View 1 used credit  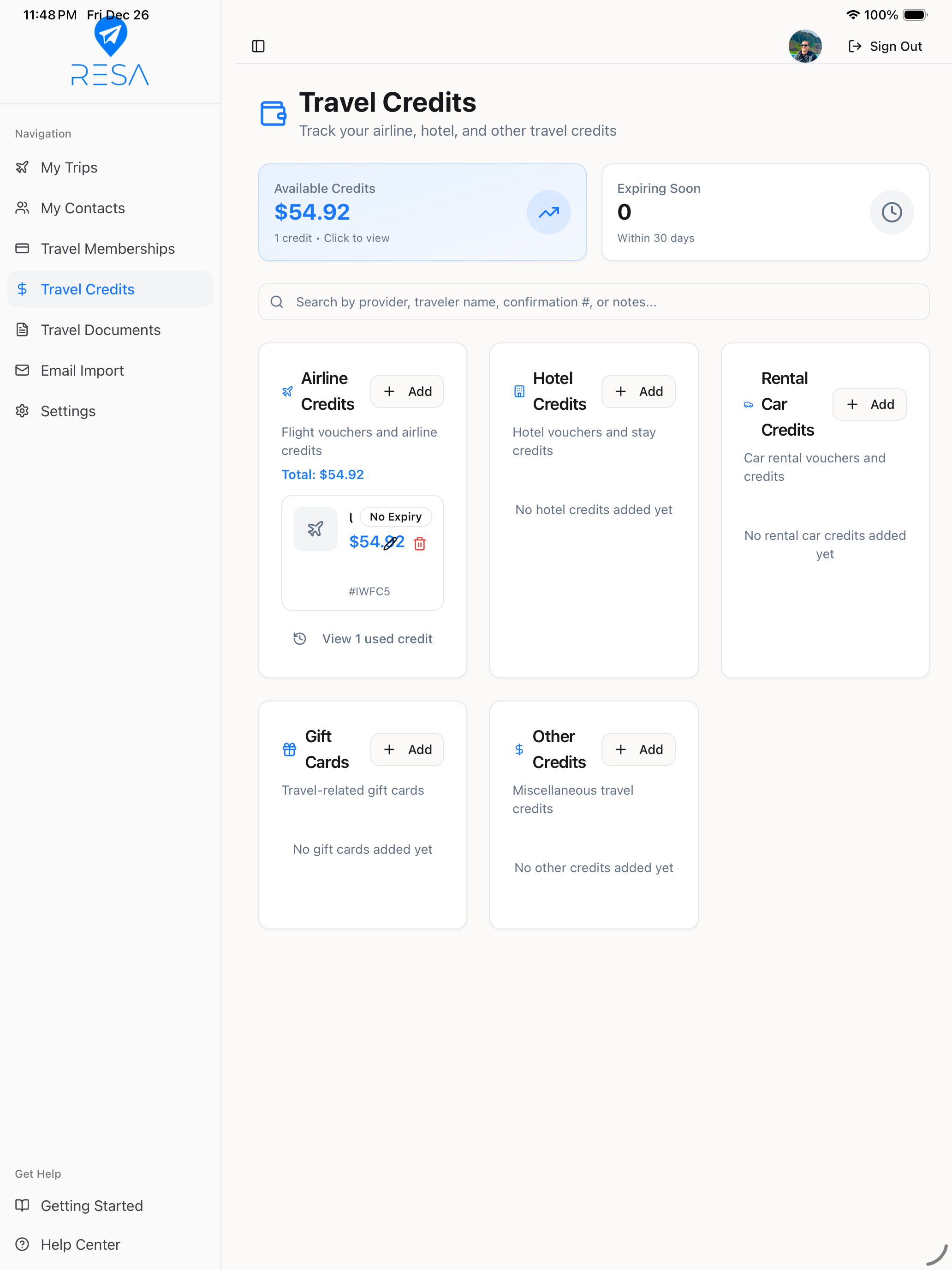(363, 639)
